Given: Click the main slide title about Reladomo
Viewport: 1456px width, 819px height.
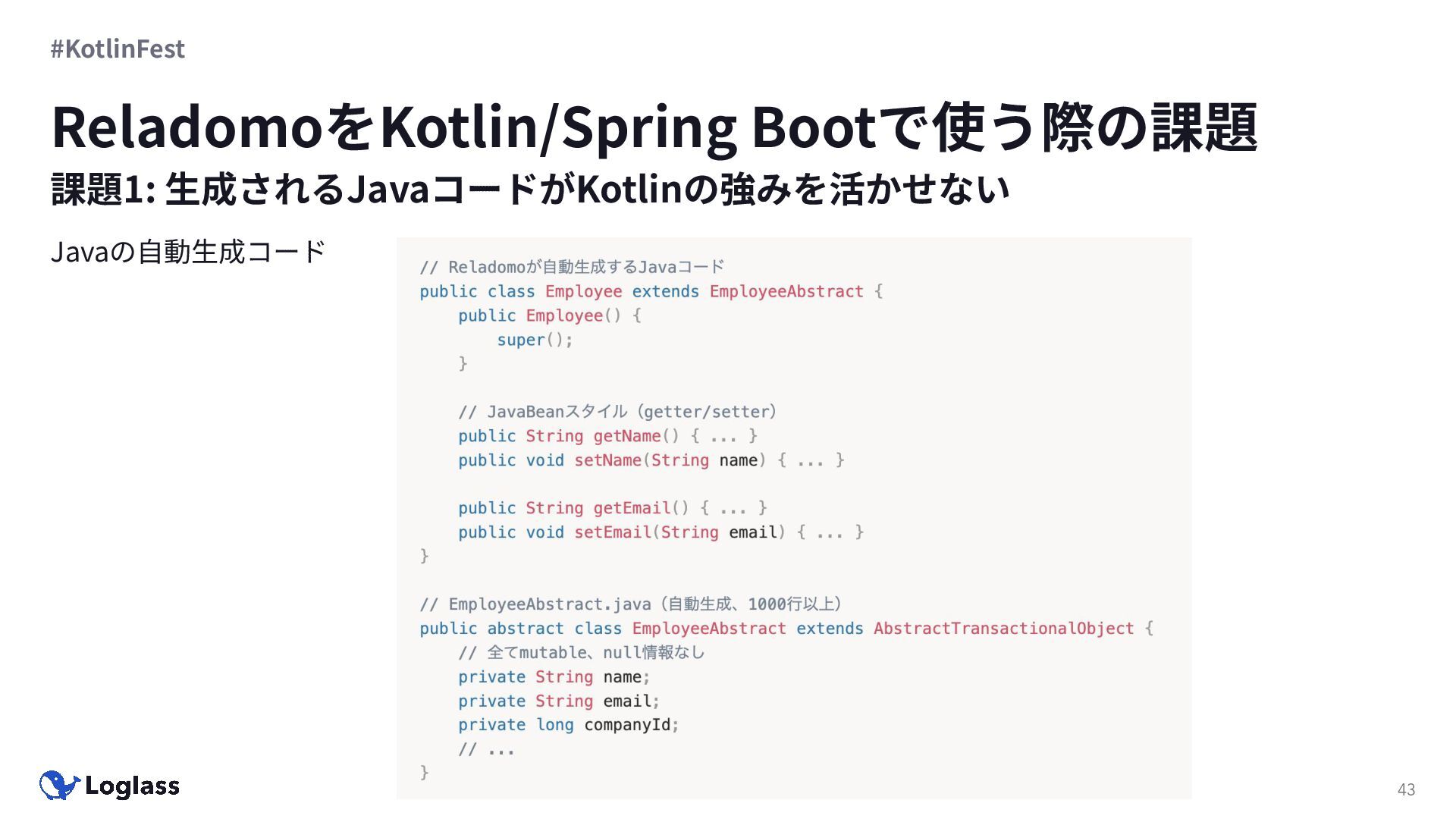Looking at the screenshot, I should 654,127.
